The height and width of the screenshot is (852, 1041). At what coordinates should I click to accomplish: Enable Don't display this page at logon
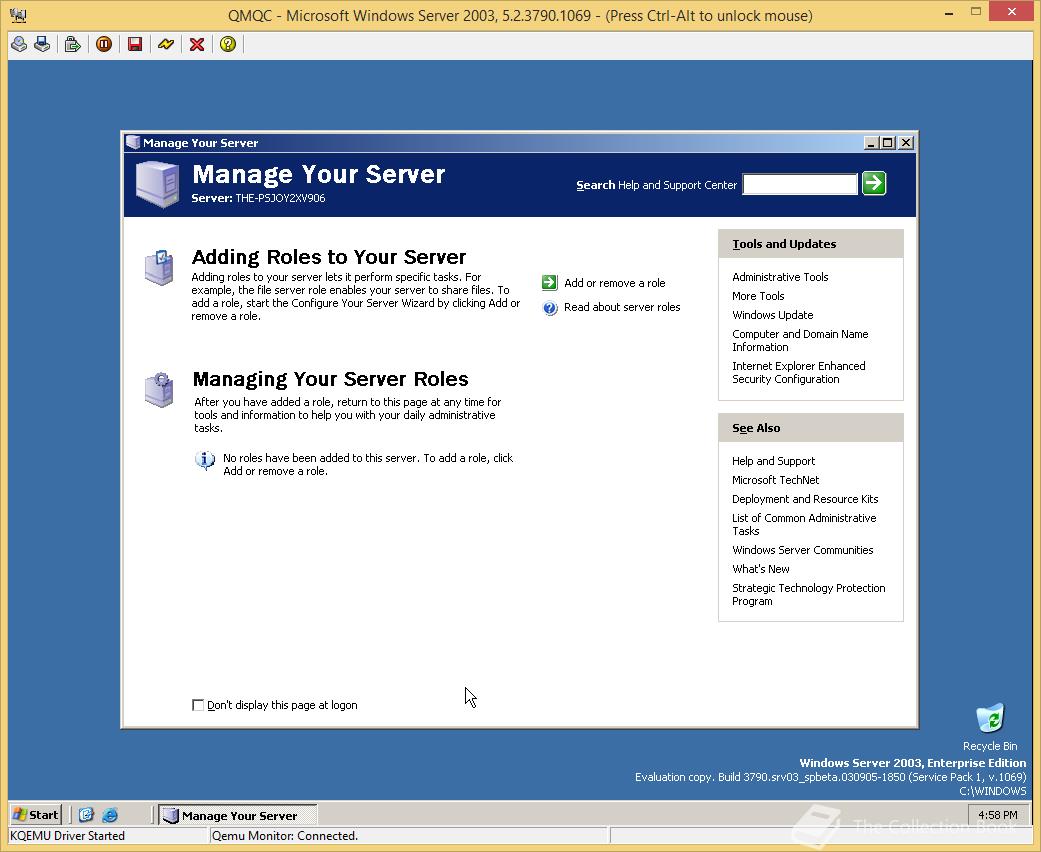(198, 705)
